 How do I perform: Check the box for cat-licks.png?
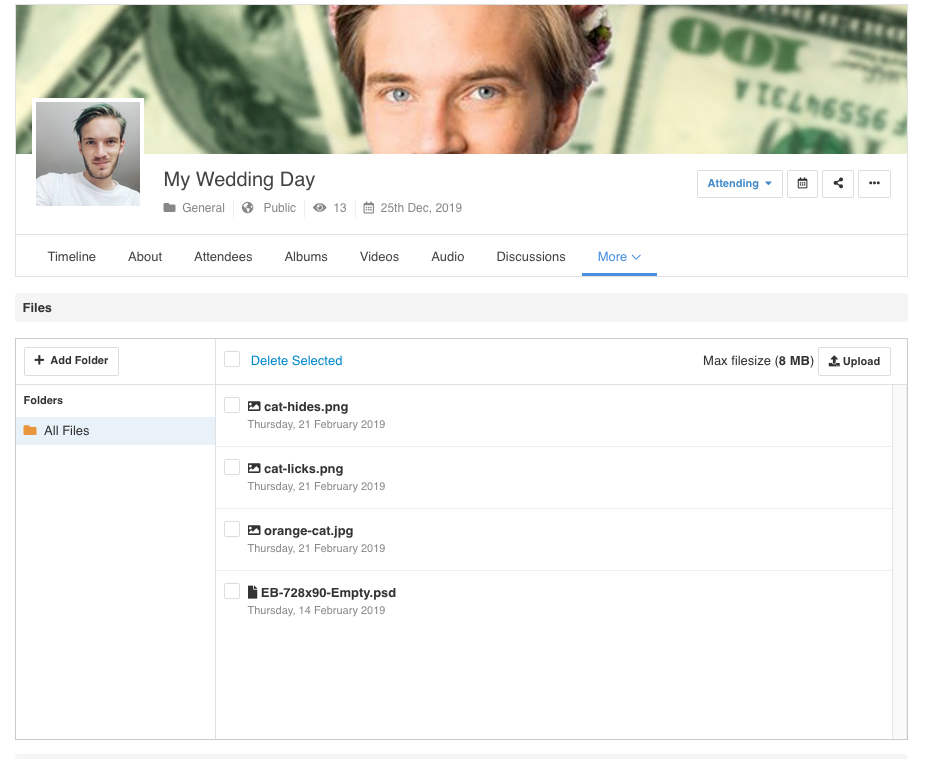232,467
